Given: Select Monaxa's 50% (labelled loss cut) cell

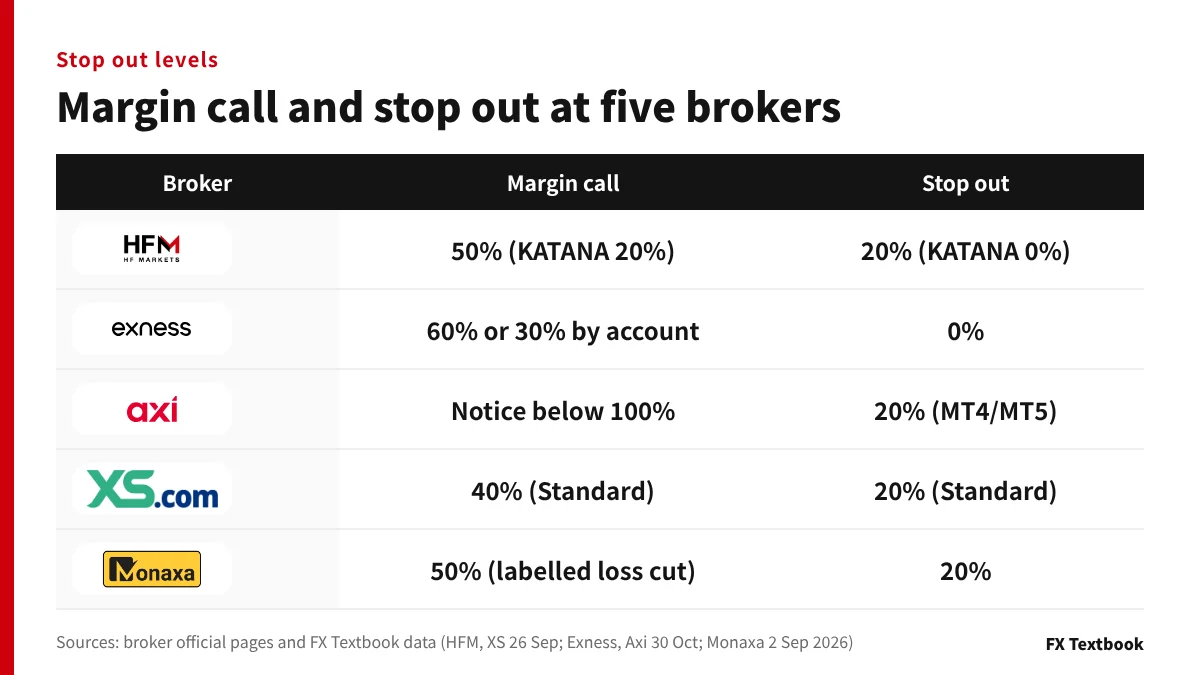Looking at the screenshot, I should (563, 571).
